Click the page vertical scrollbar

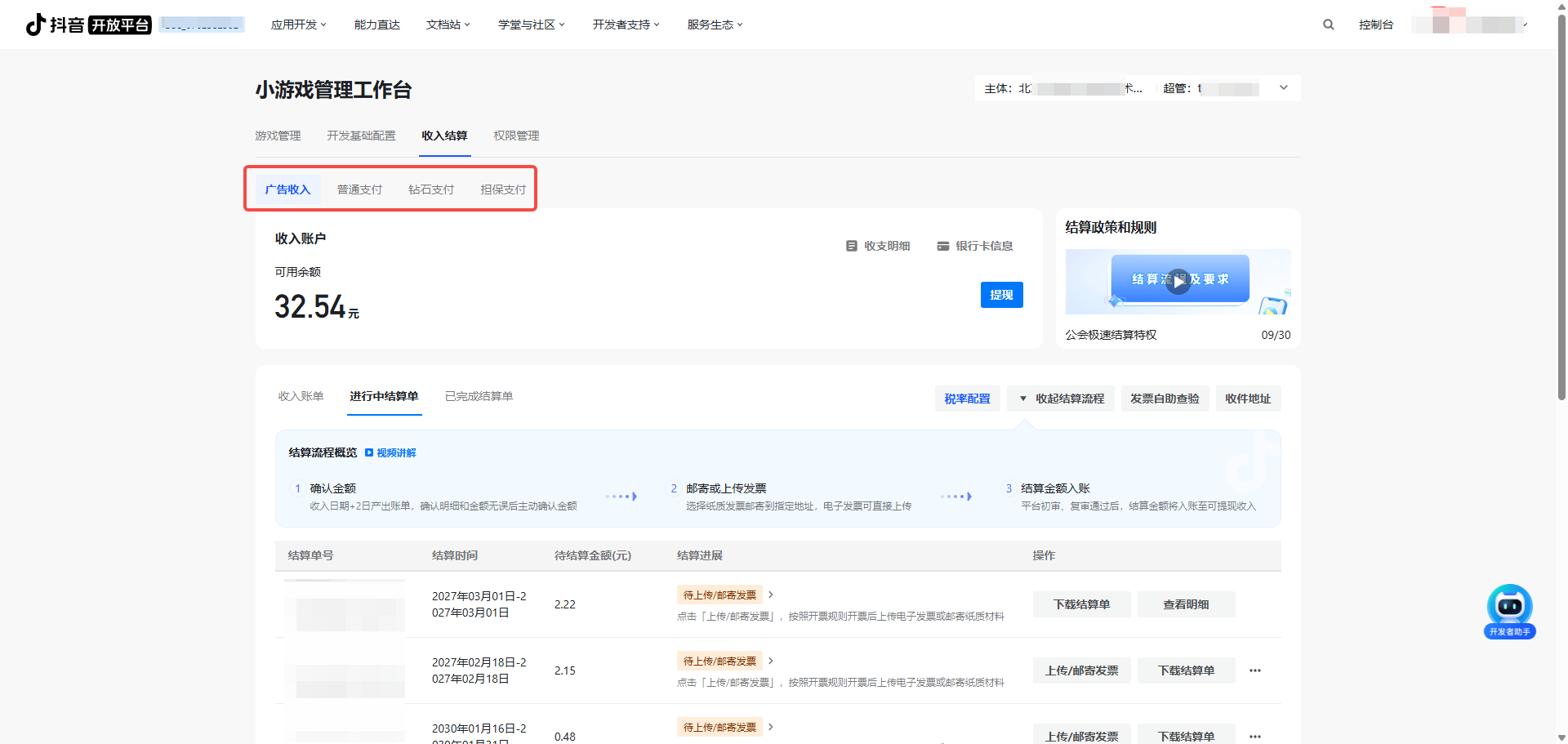[1561, 204]
